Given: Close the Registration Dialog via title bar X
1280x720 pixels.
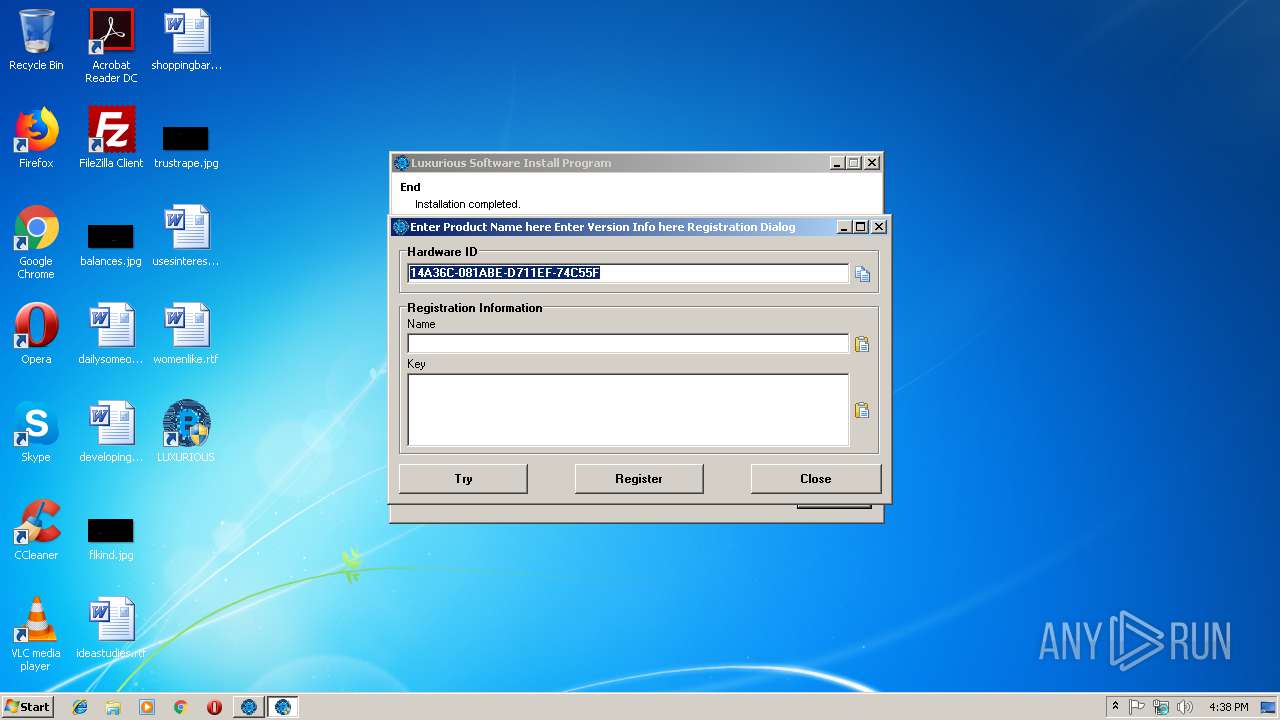Looking at the screenshot, I should tap(879, 227).
